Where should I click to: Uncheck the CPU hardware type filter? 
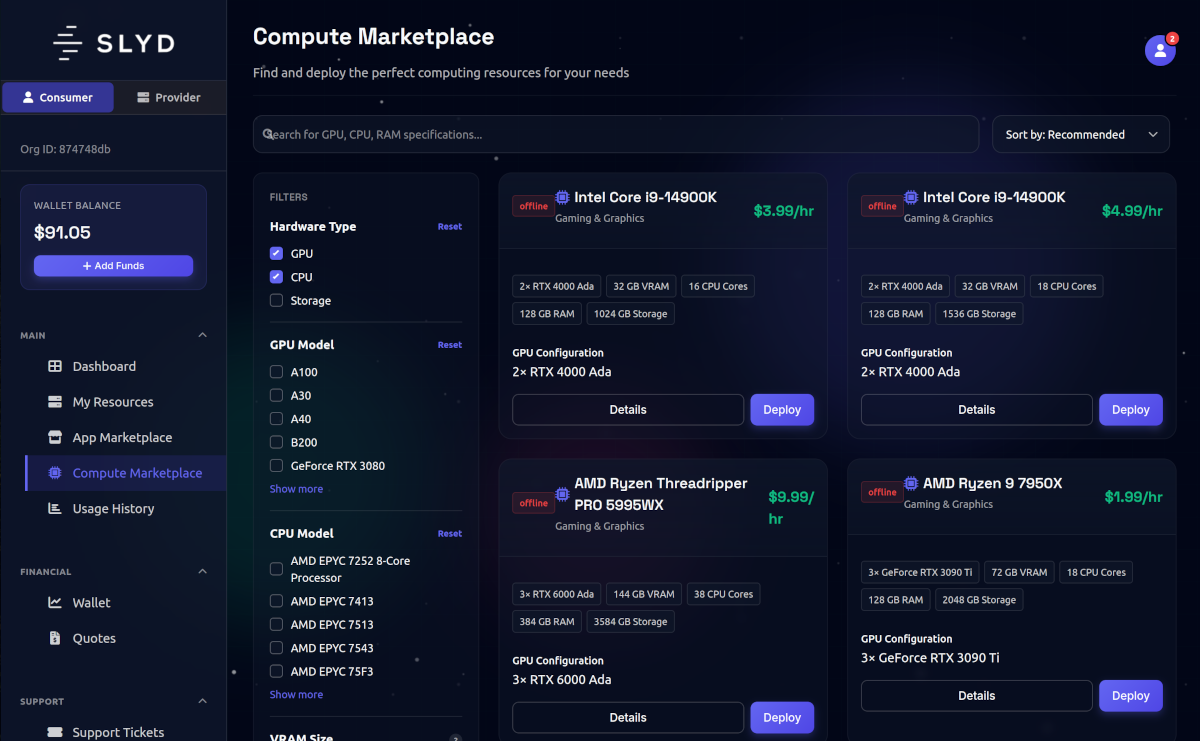[276, 277]
